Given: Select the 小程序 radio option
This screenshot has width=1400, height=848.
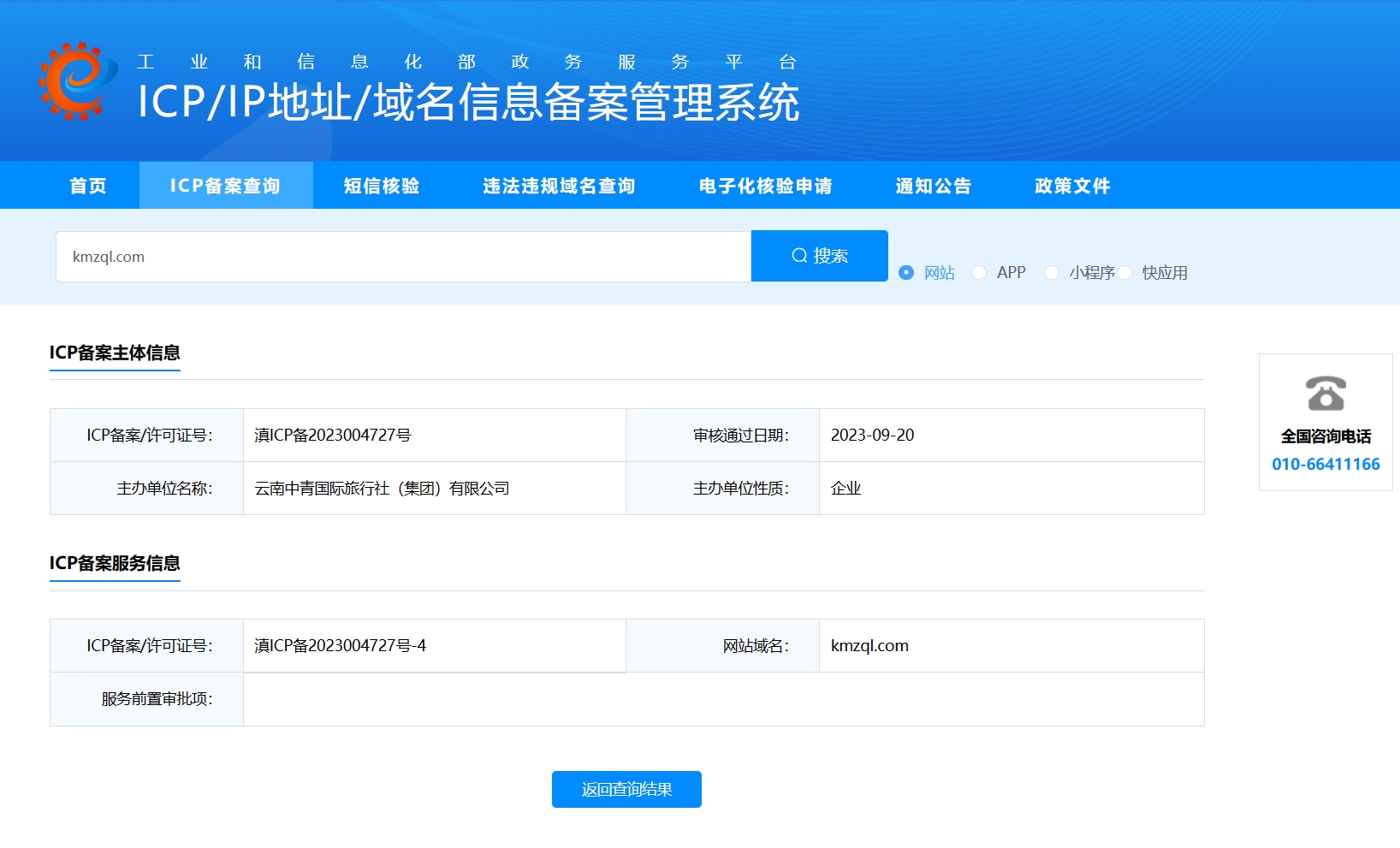Looking at the screenshot, I should coord(1052,272).
